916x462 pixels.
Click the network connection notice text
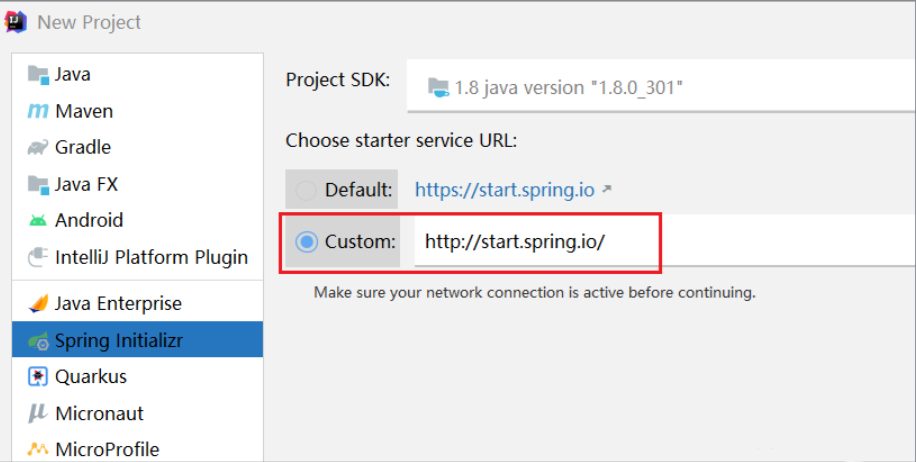coord(535,292)
